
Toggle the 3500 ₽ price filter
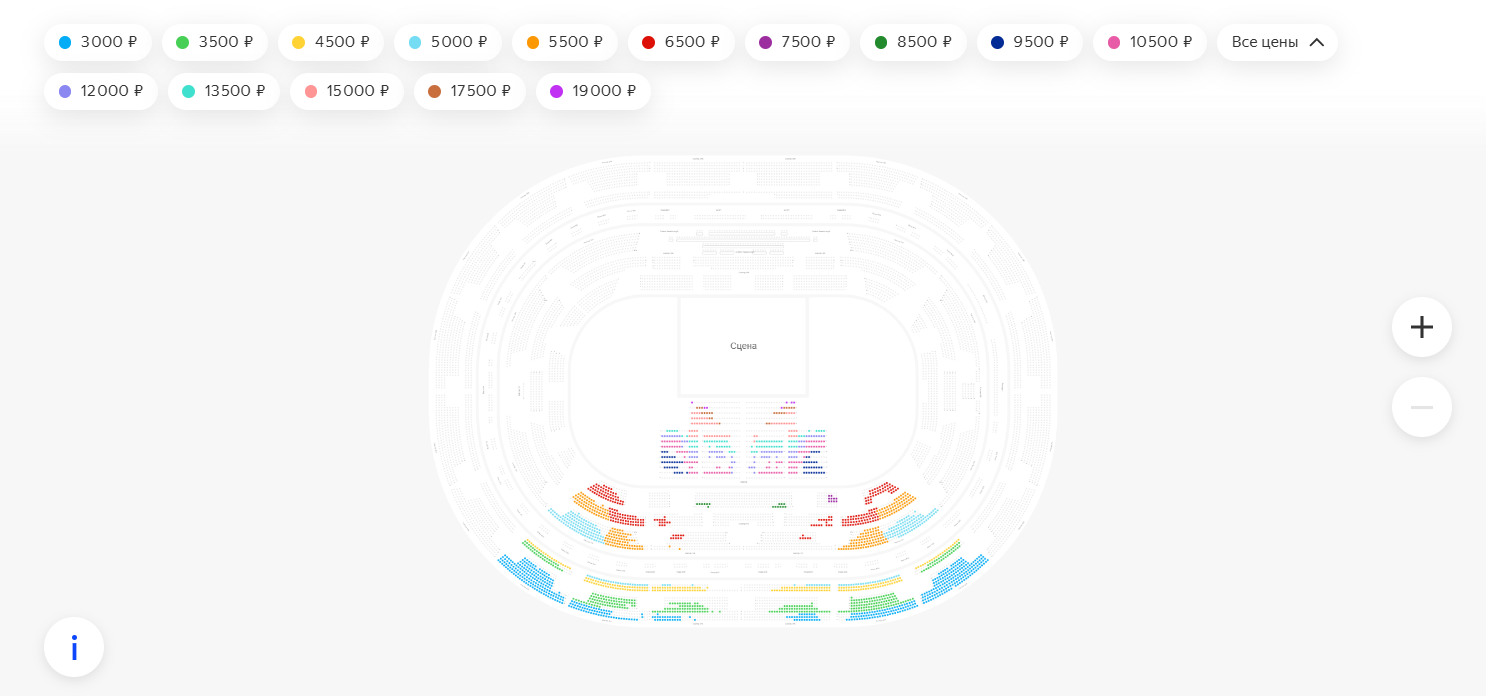215,42
